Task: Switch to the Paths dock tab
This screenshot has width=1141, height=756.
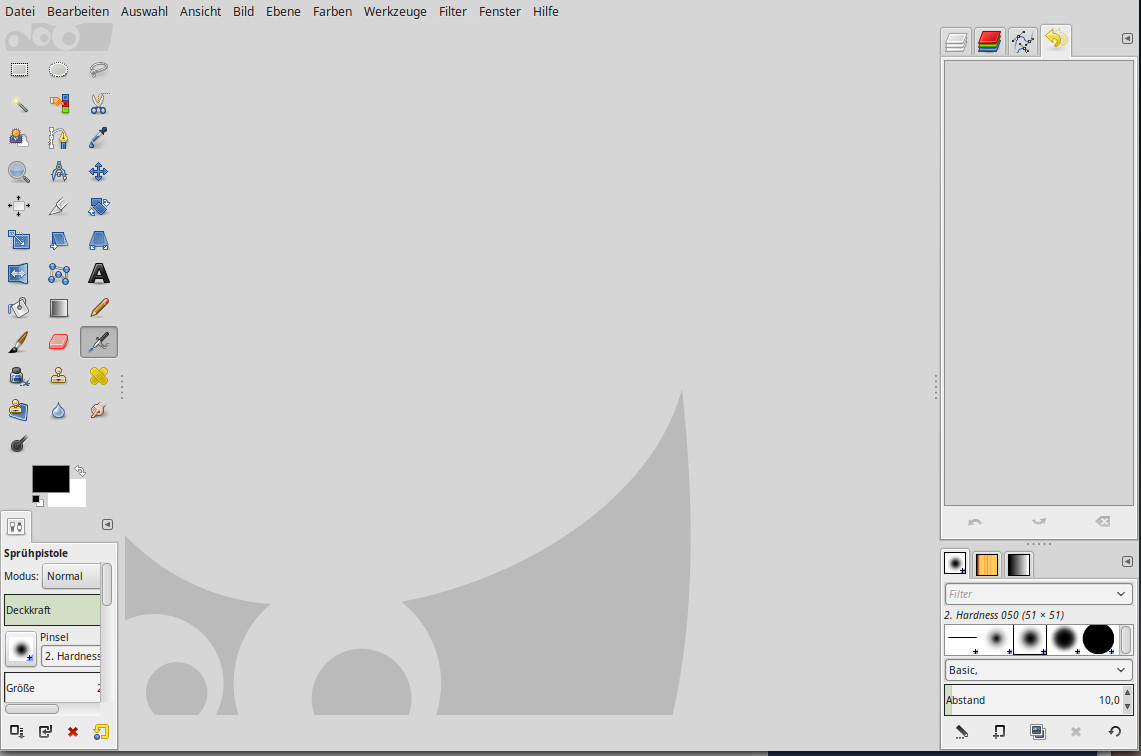Action: 1022,41
